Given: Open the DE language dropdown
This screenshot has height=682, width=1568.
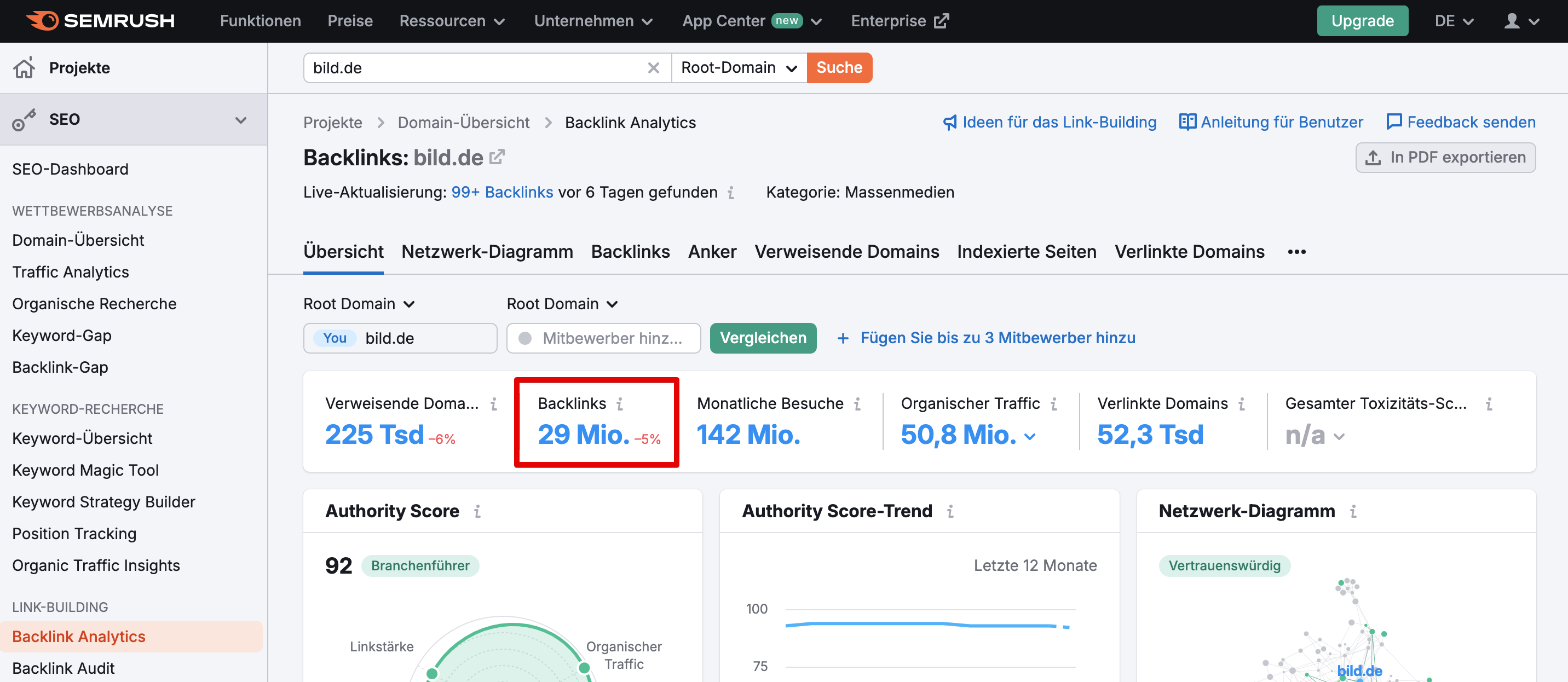Looking at the screenshot, I should pos(1454,21).
